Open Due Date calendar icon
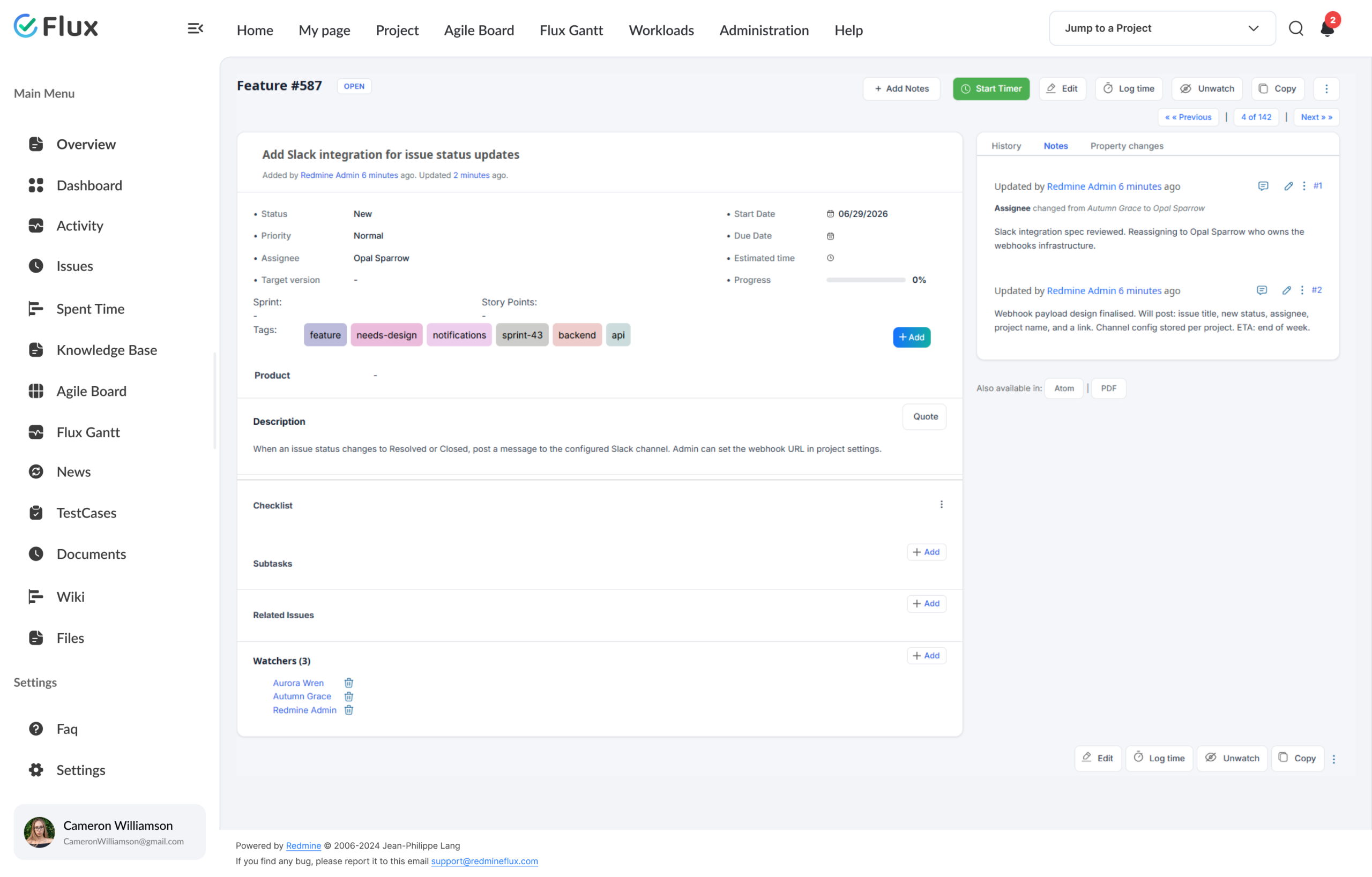 tap(830, 236)
